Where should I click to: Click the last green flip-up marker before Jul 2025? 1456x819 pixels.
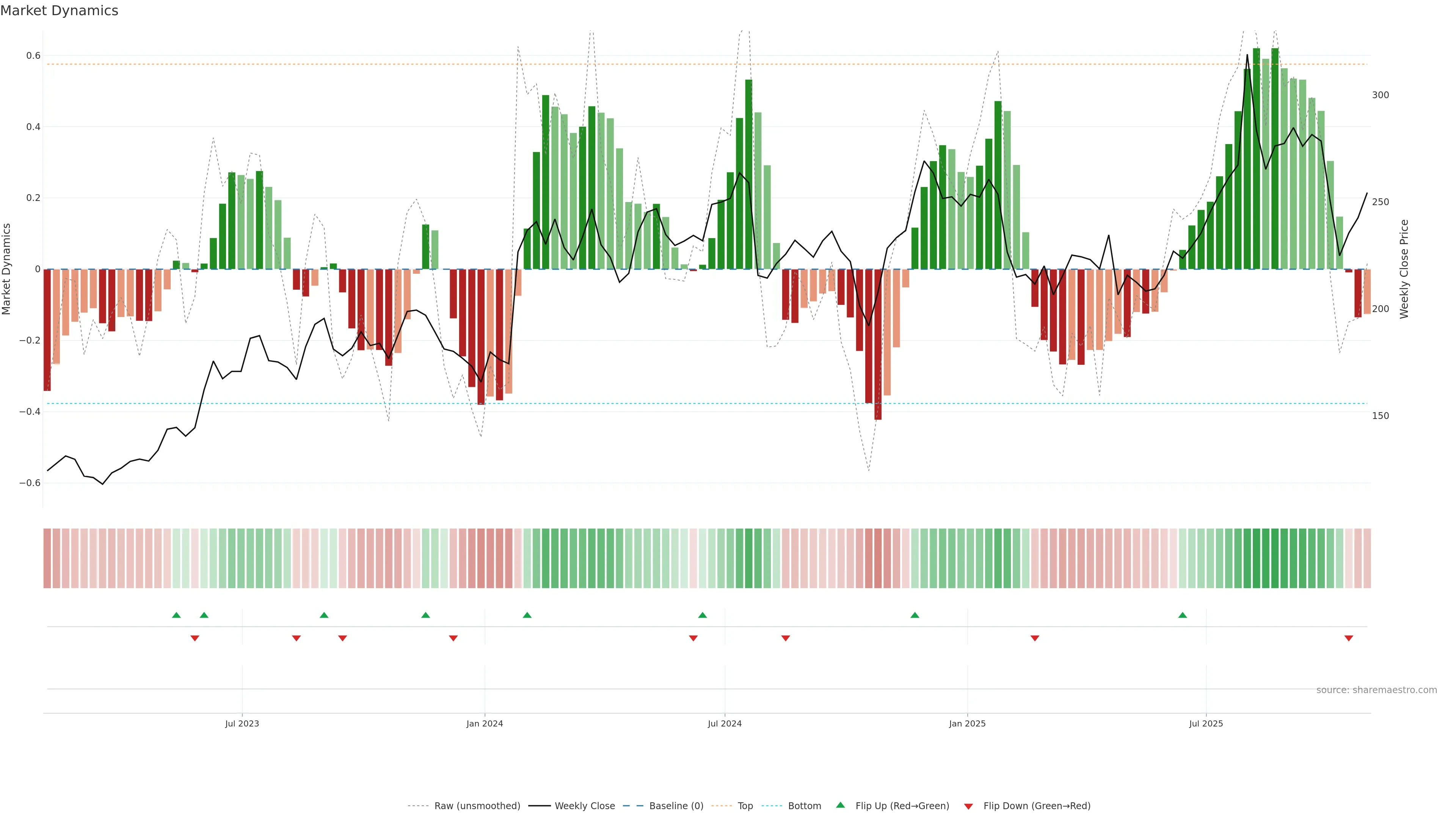[1183, 615]
